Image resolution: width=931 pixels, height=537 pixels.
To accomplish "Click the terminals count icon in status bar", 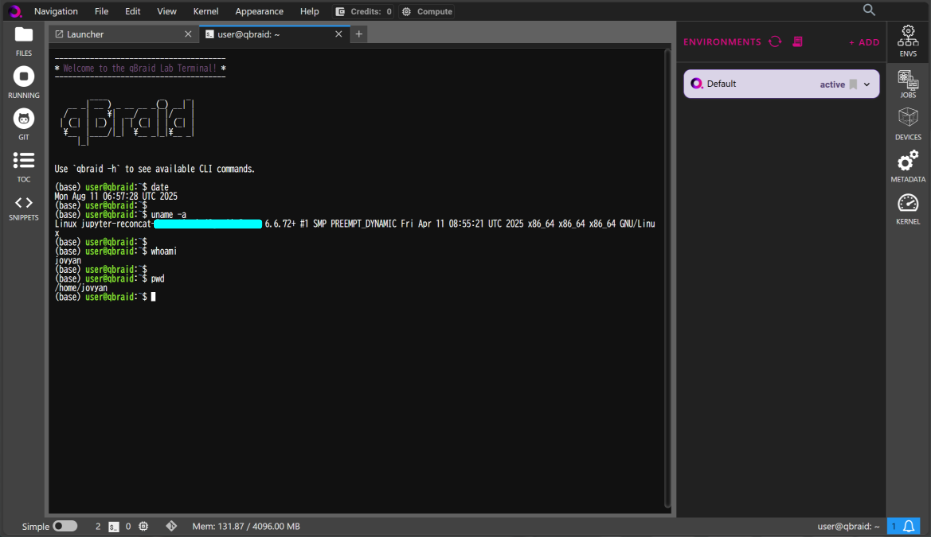I will (x=113, y=526).
